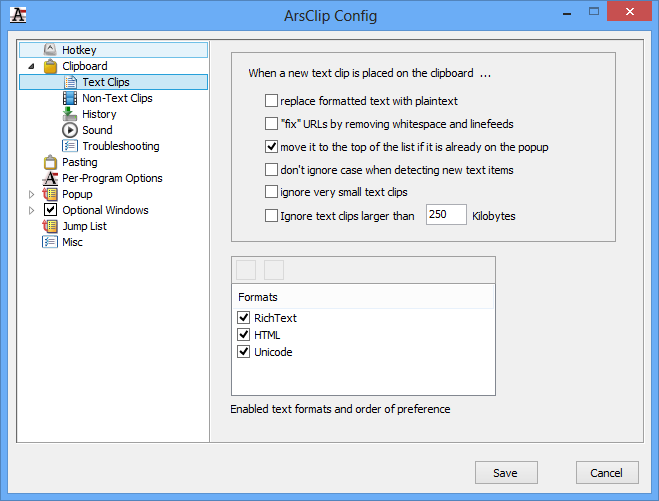Select Optional Windows label in the tree
The height and width of the screenshot is (501, 659).
tap(105, 210)
